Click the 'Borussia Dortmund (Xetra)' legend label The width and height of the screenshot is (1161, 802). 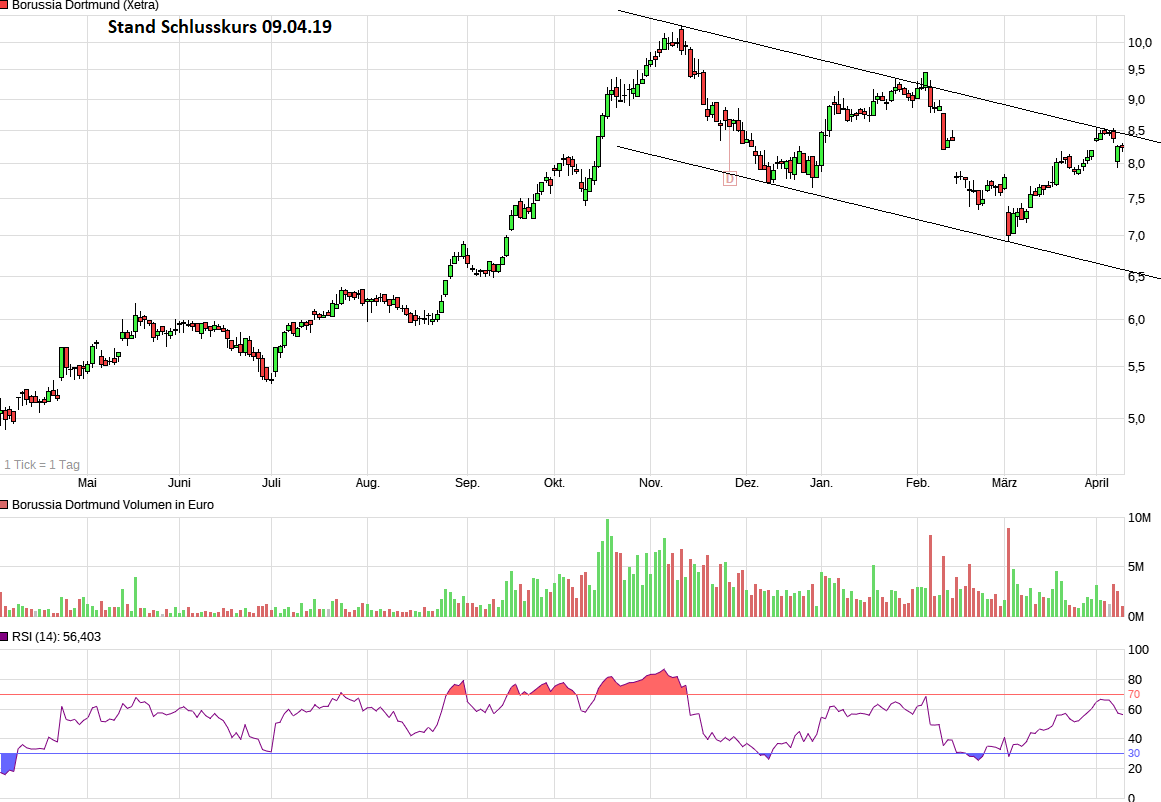coord(85,5)
